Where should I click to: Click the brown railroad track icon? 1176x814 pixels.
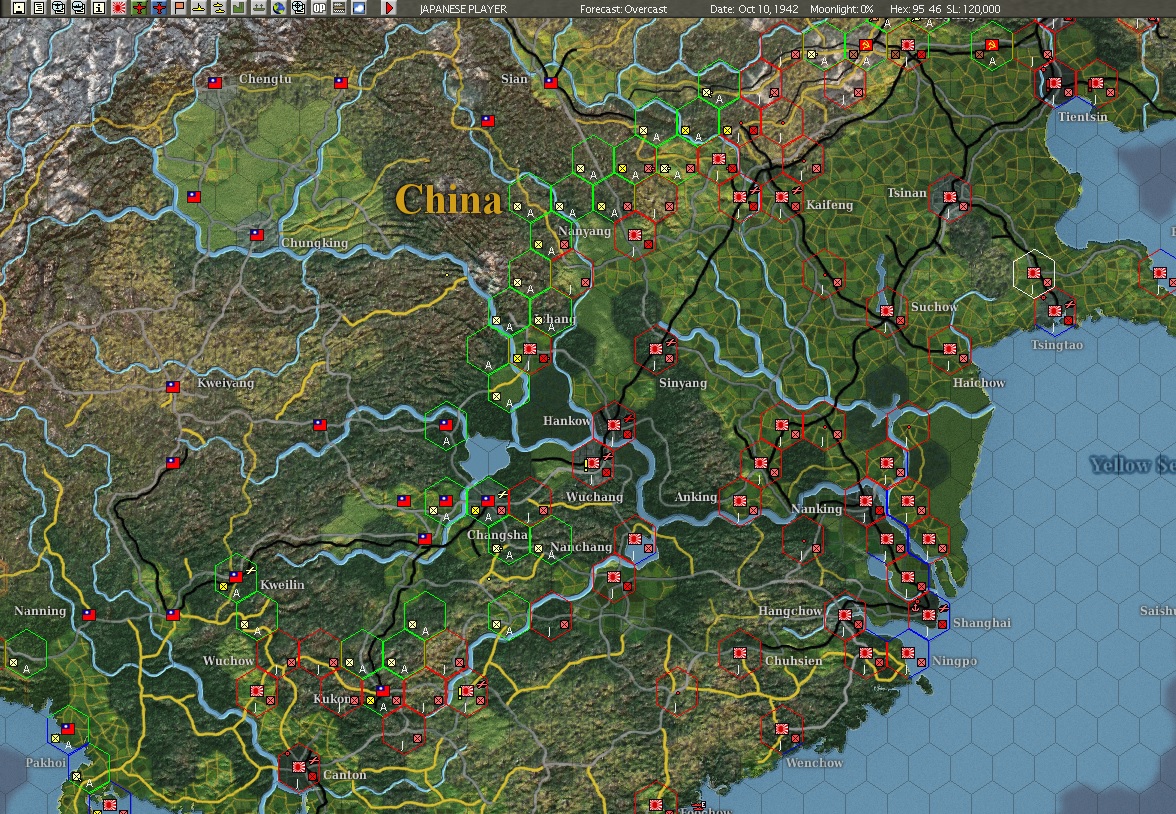[338, 8]
